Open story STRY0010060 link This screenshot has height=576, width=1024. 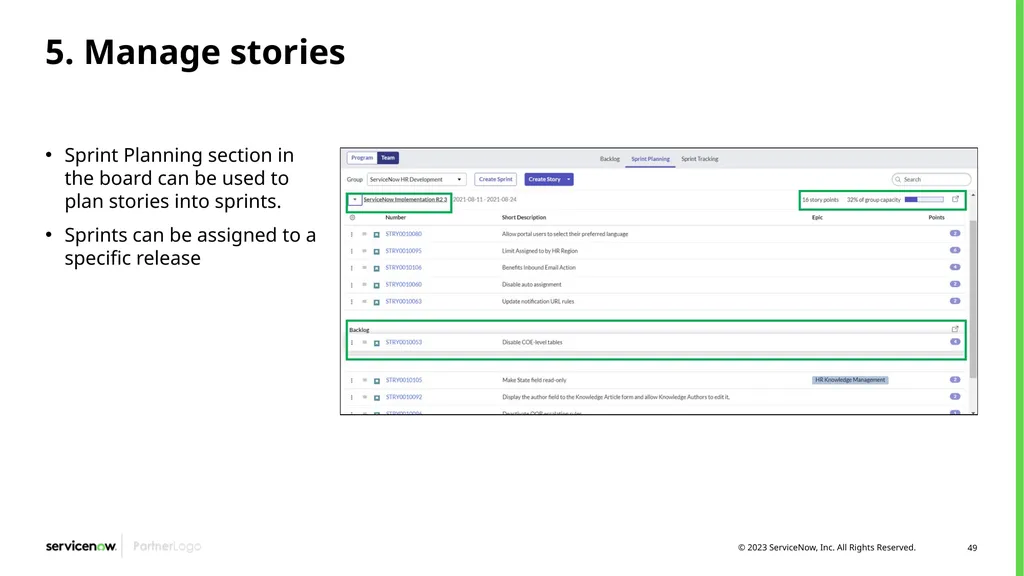tap(404, 285)
